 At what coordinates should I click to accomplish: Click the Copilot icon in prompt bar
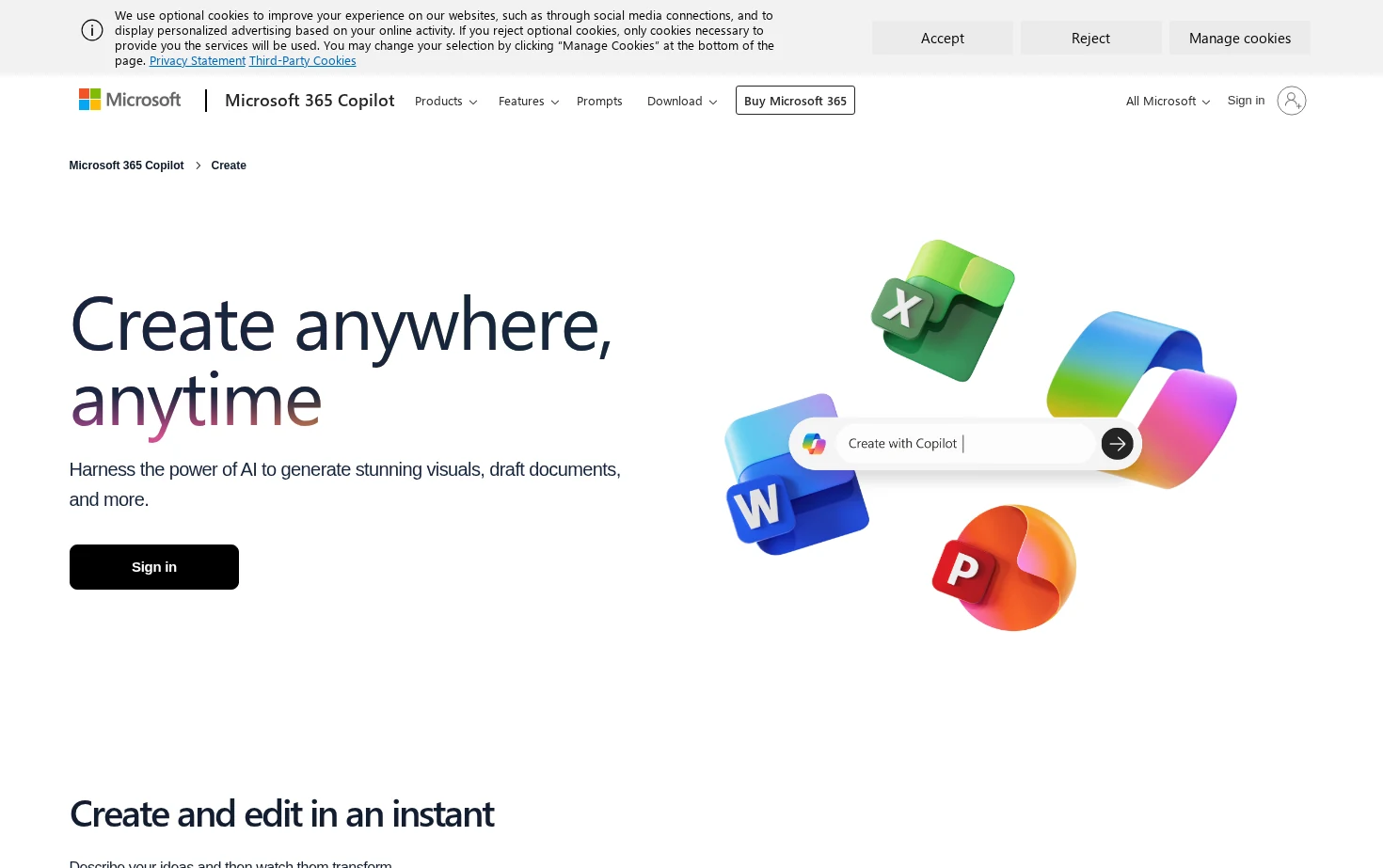814,444
